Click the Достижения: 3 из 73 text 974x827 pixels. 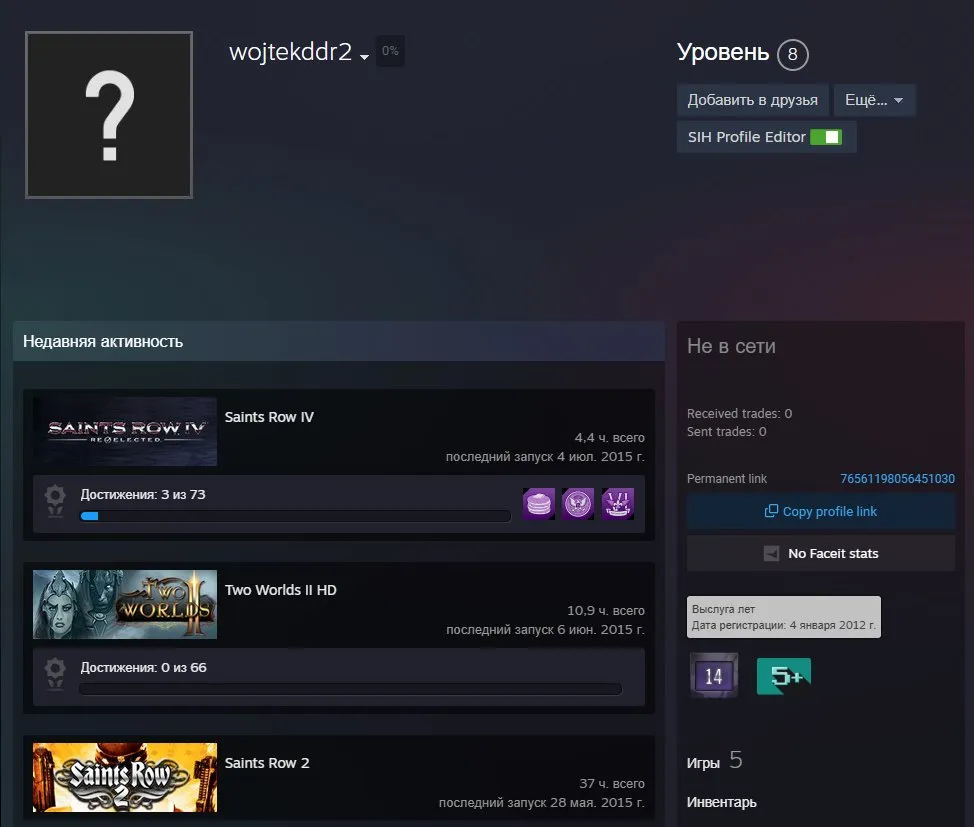143,495
